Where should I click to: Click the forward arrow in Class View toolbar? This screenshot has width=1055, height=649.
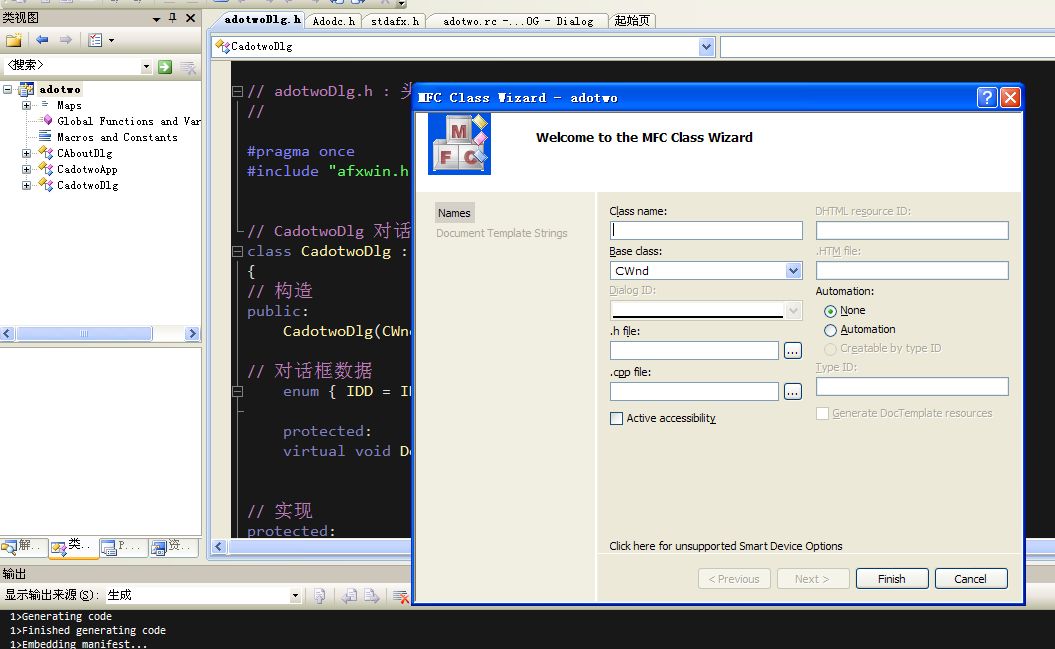pyautogui.click(x=65, y=40)
